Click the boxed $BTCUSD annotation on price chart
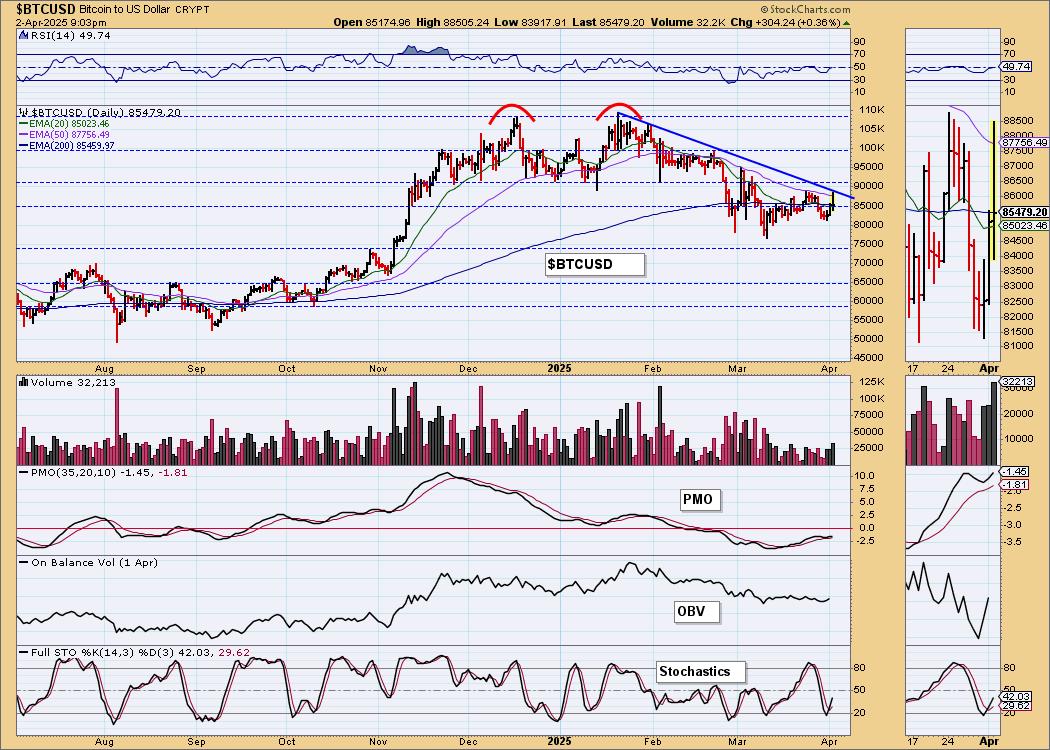Screen dimensions: 1050x750 pos(595,265)
